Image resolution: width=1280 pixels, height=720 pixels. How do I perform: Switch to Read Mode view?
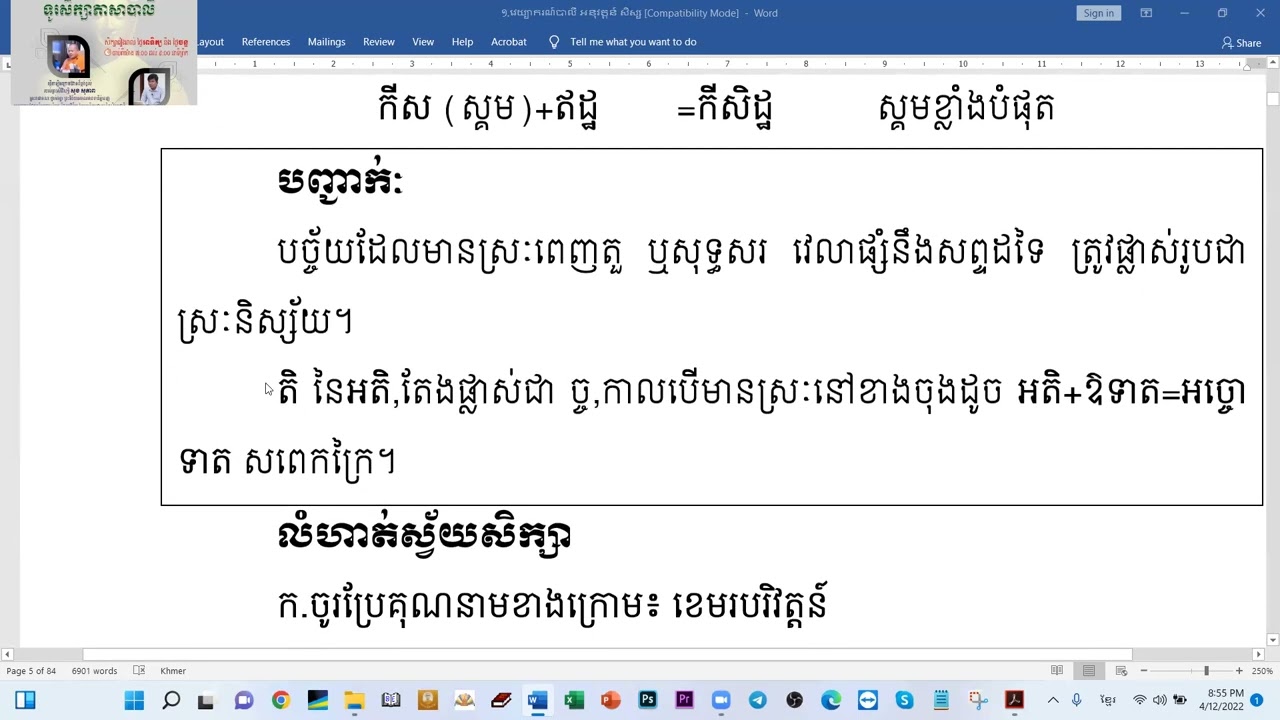click(x=1057, y=671)
